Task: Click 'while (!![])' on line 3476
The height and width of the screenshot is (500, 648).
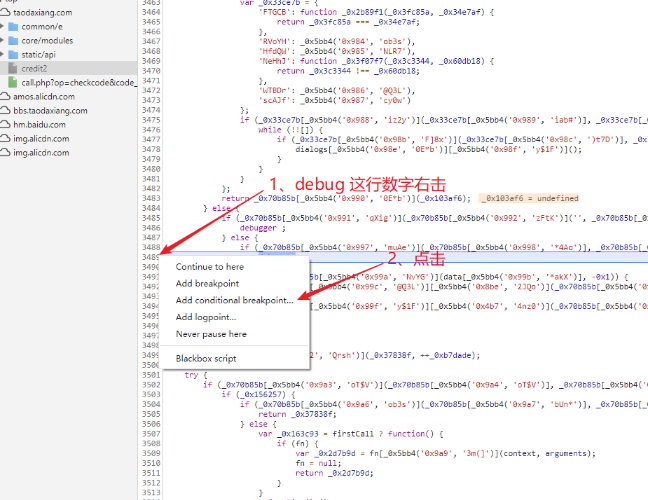Action: pyautogui.click(x=286, y=130)
